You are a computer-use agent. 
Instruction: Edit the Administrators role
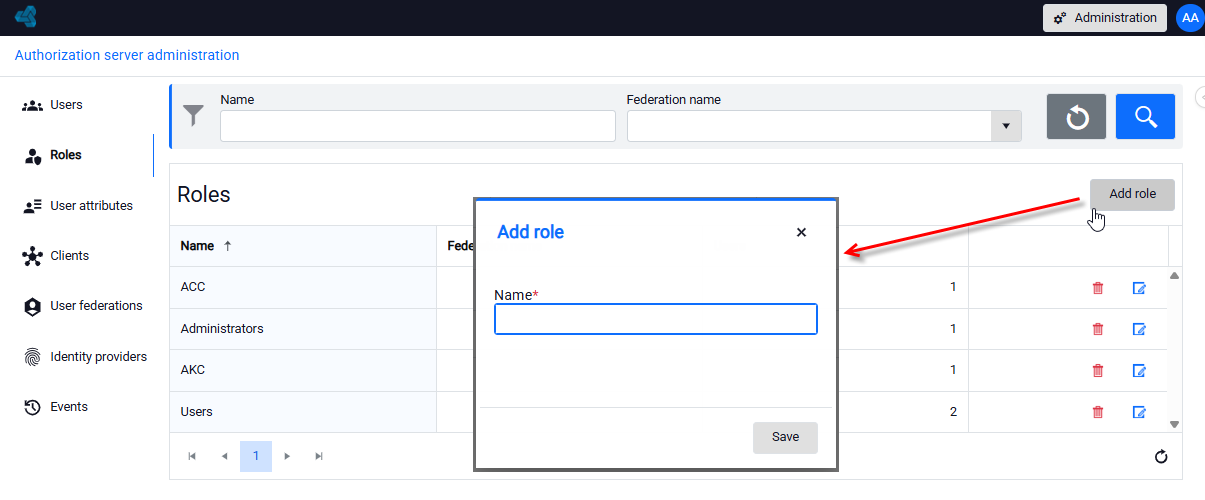point(1138,329)
